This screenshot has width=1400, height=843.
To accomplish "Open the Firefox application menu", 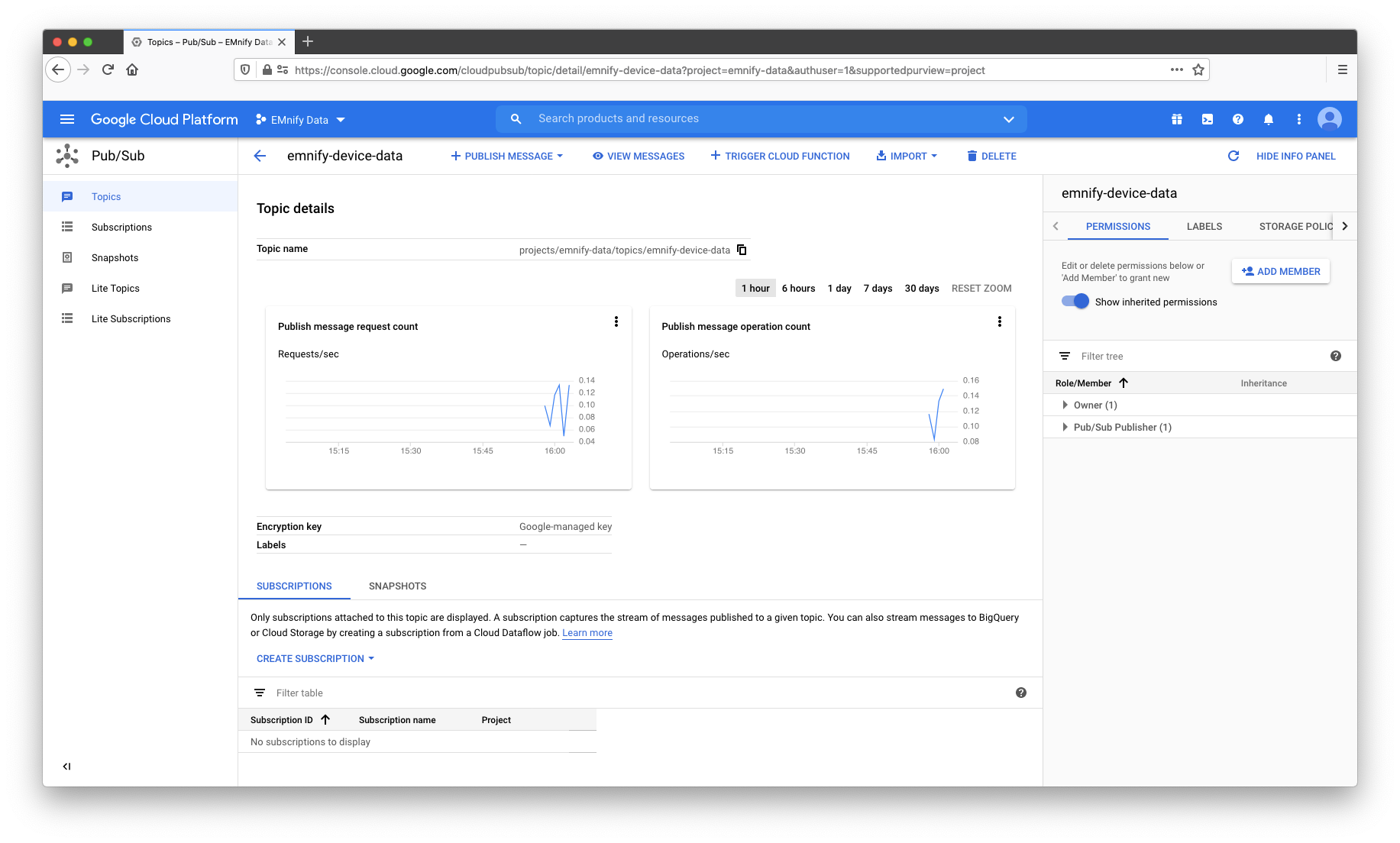I will click(1343, 69).
